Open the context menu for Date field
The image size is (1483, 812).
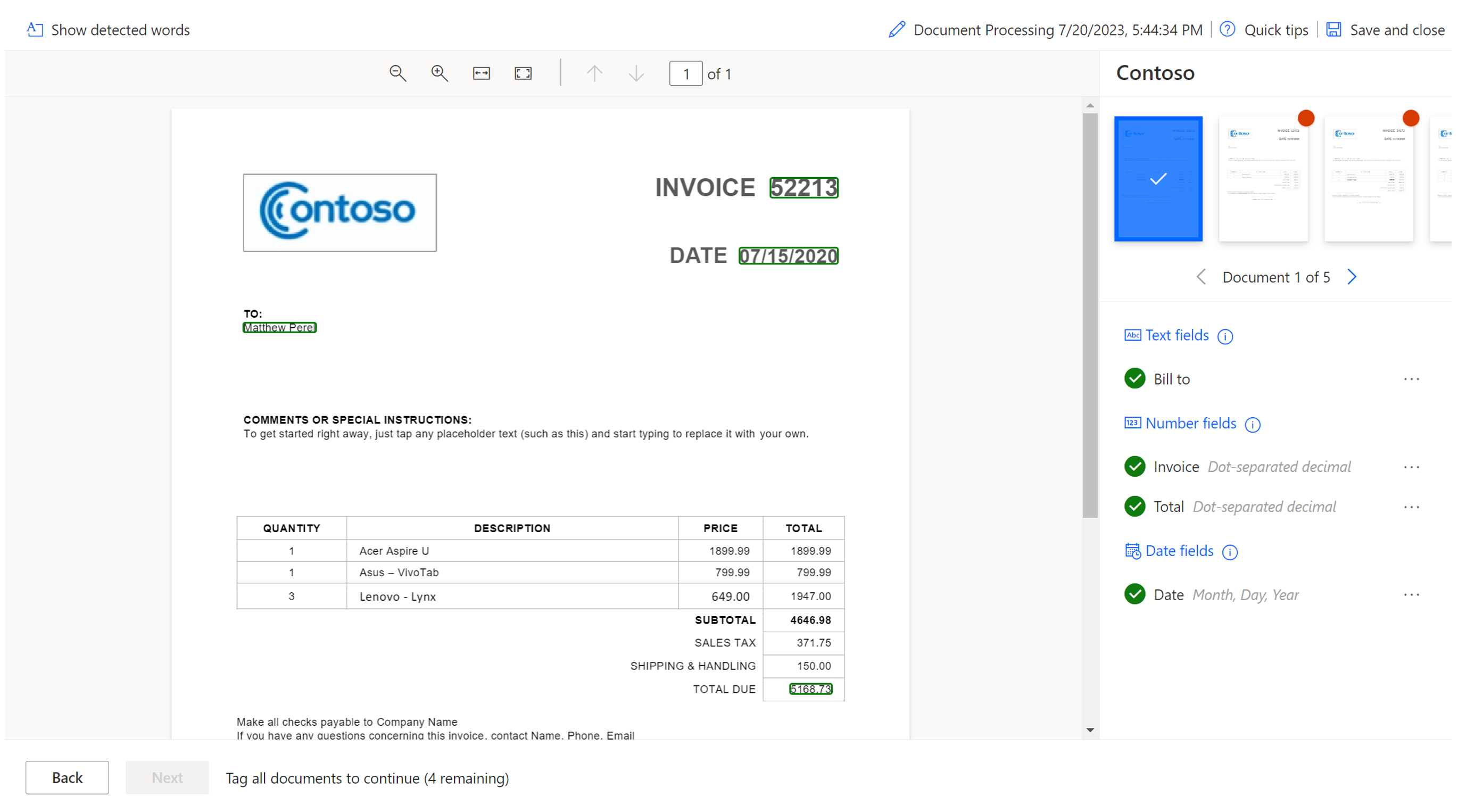[1412, 594]
